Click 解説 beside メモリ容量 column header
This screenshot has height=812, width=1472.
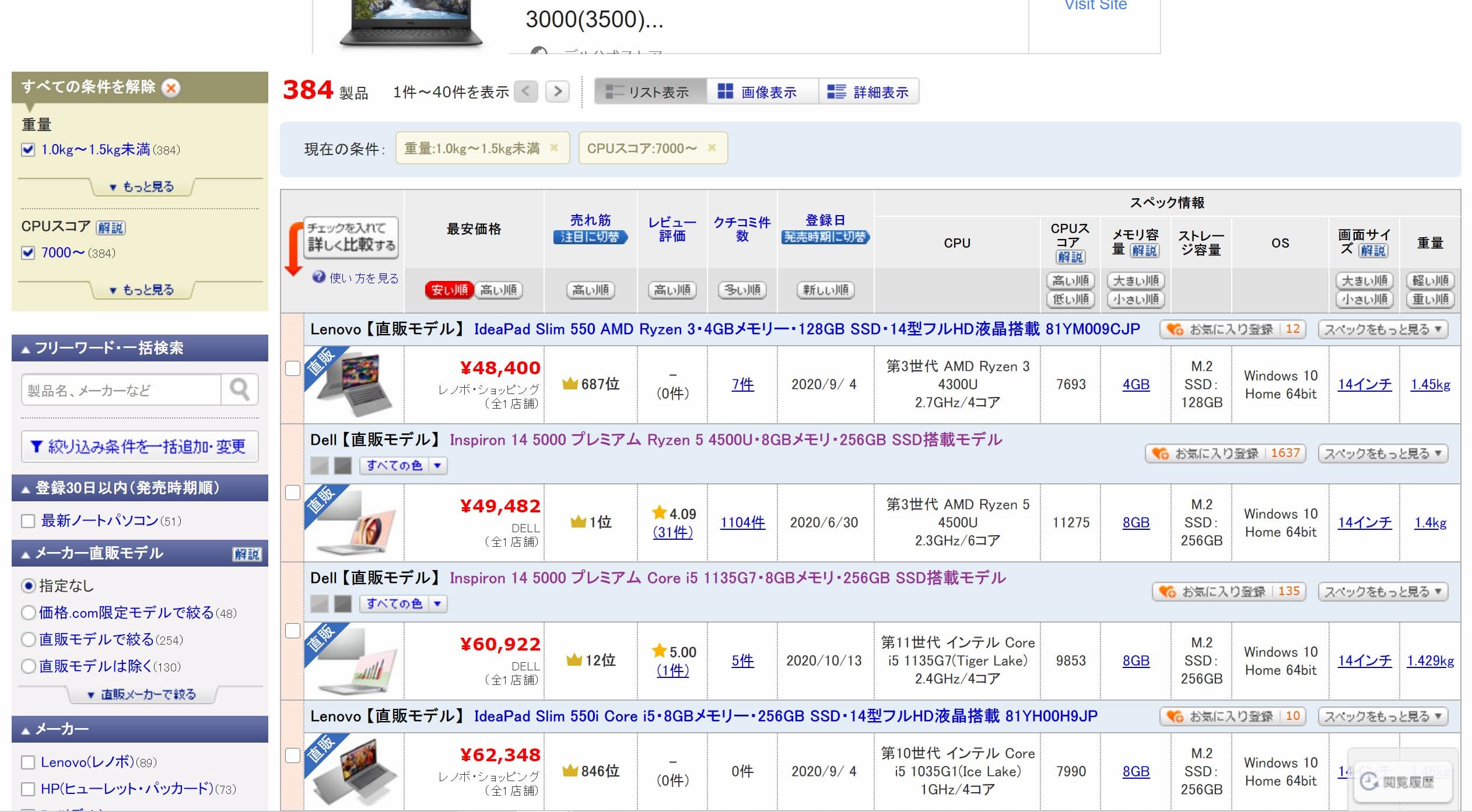(x=1145, y=251)
